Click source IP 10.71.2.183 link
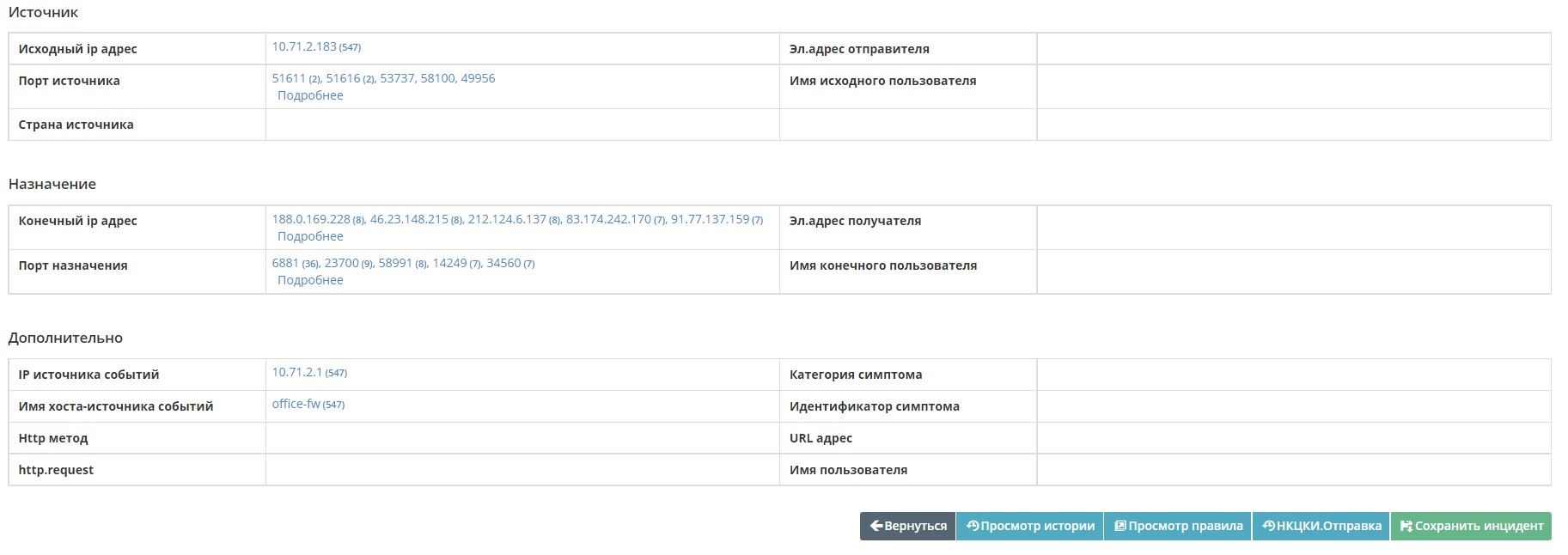Screen dimensions: 1568x555 304,47
